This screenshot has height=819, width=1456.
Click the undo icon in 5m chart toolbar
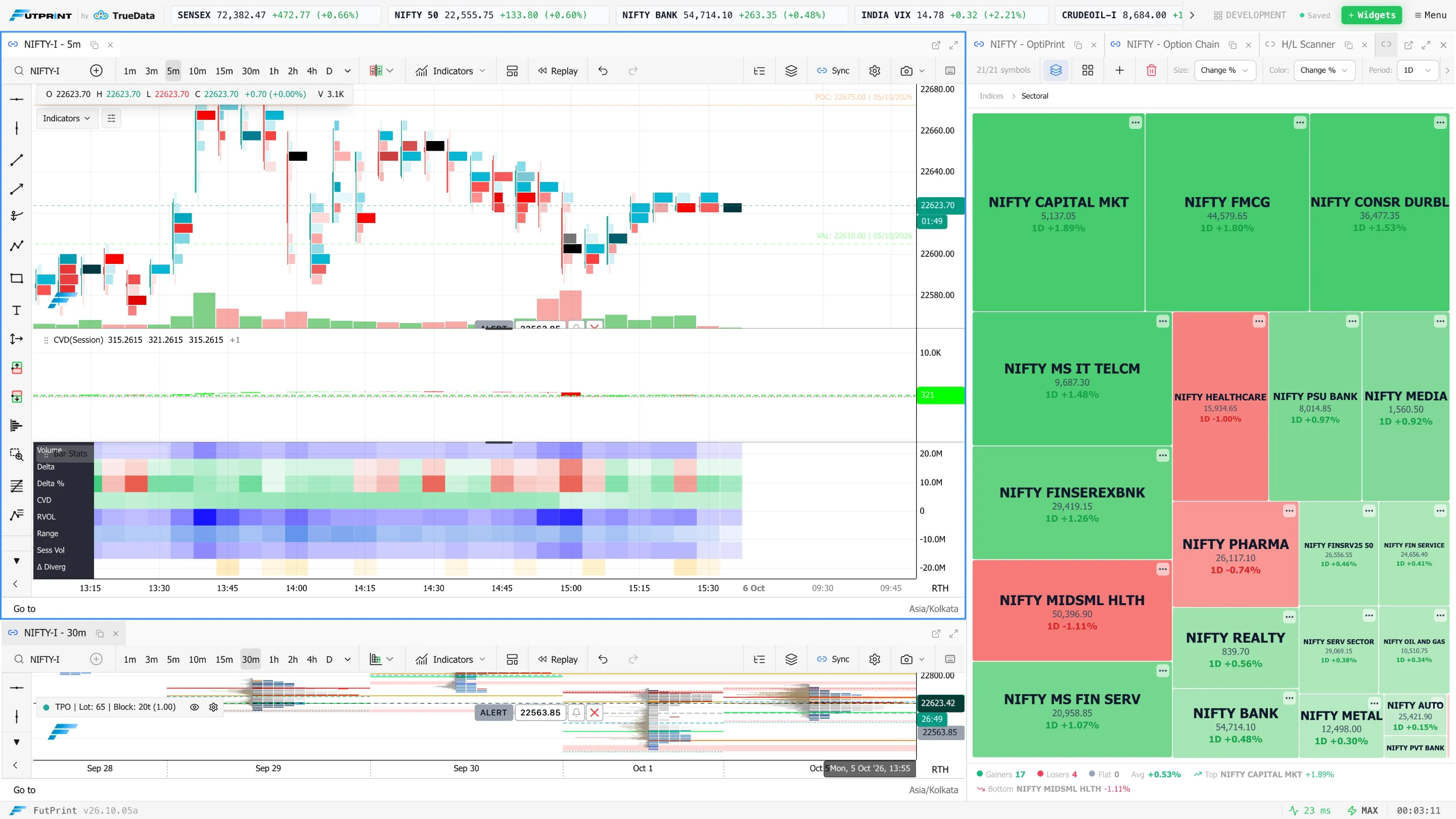tap(603, 71)
